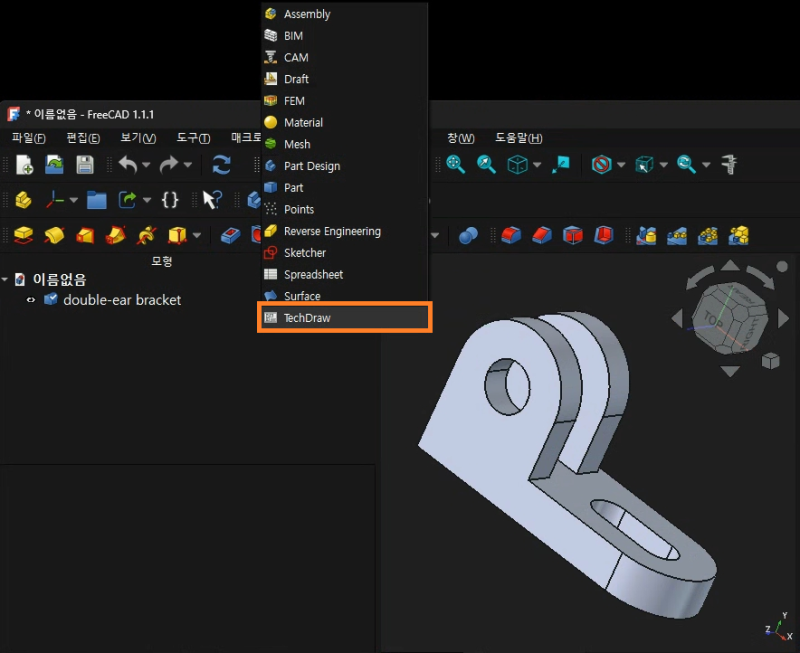Create a new group folder
The height and width of the screenshot is (653, 800).
(96, 200)
